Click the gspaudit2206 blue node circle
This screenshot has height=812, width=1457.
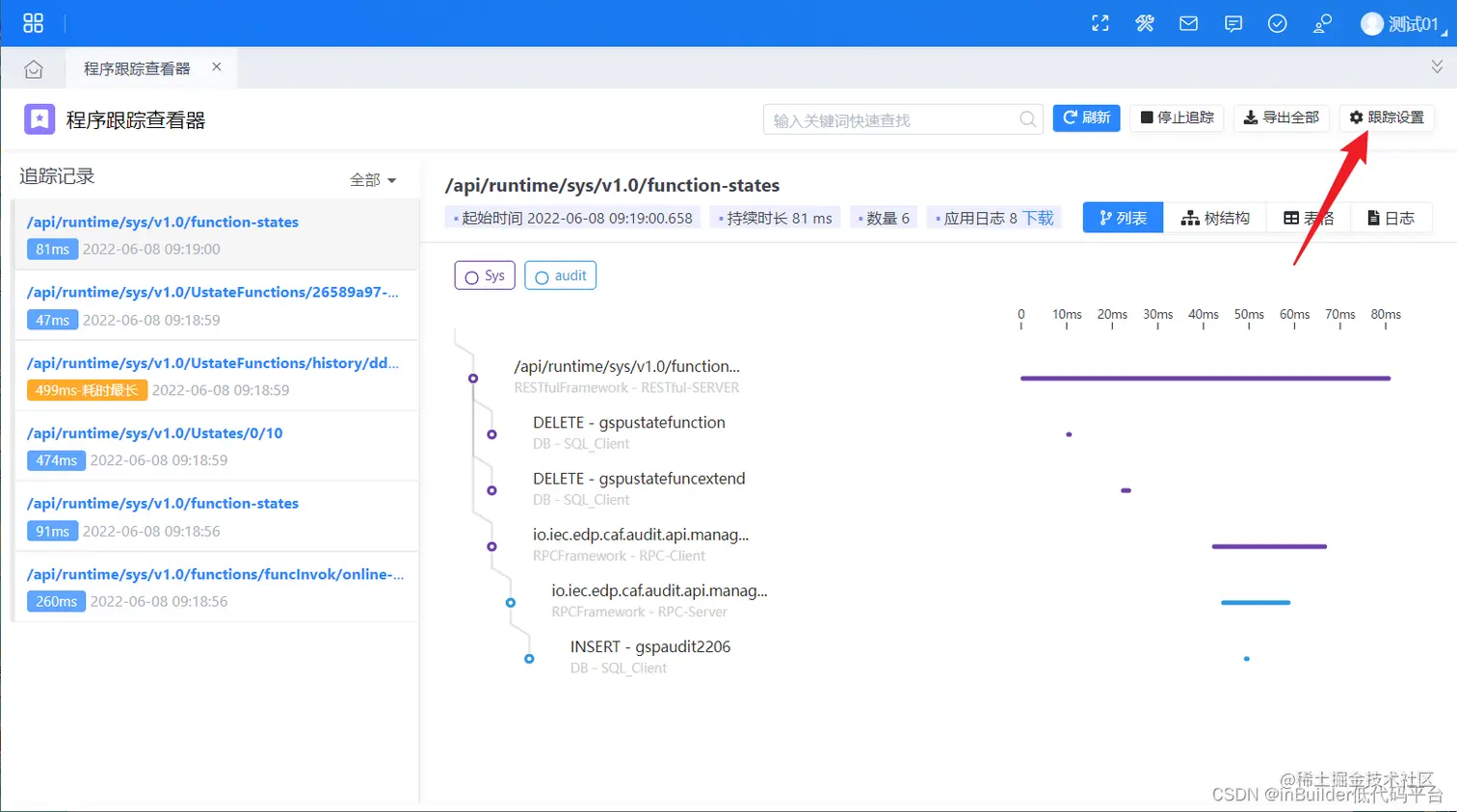[529, 659]
